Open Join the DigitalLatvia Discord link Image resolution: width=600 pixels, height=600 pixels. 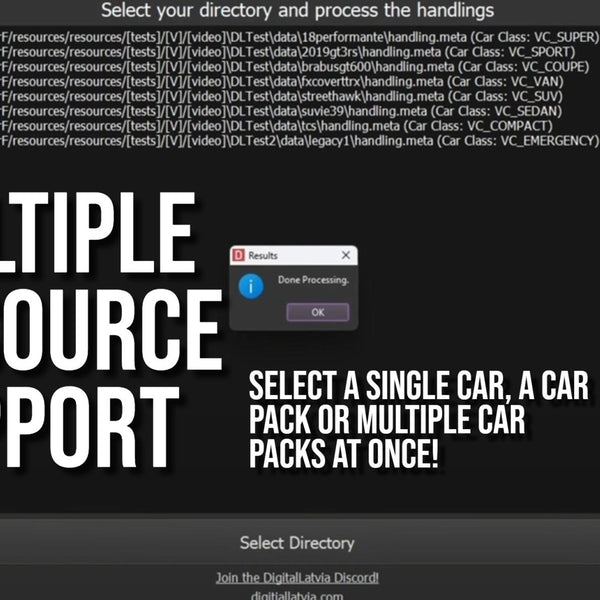[x=297, y=577]
